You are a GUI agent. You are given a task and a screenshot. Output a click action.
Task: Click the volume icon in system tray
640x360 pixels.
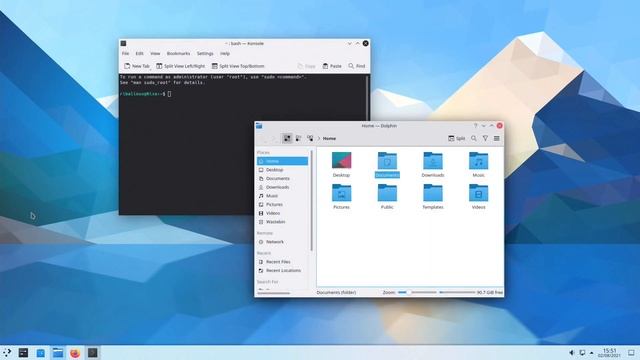pos(572,353)
